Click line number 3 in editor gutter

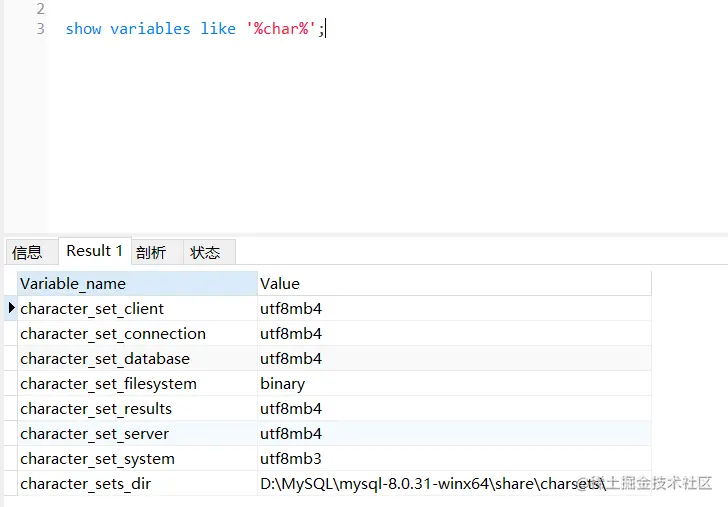pyautogui.click(x=40, y=29)
